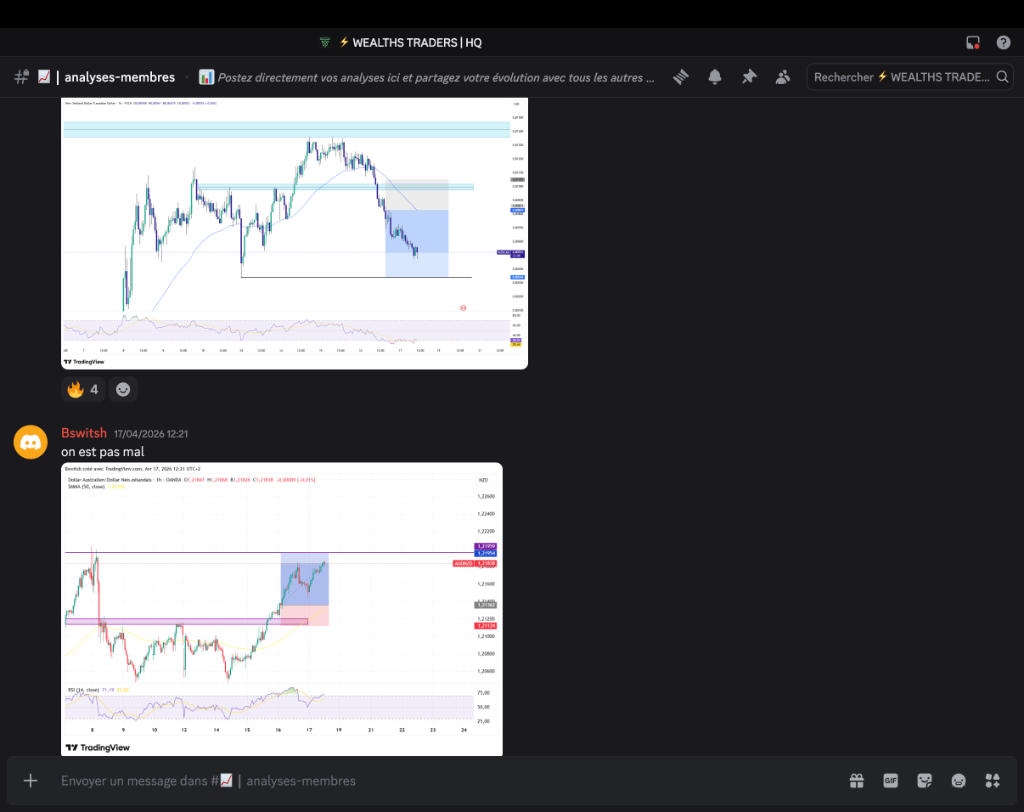Toggle the member list icon
This screenshot has width=1024, height=812.
[782, 77]
